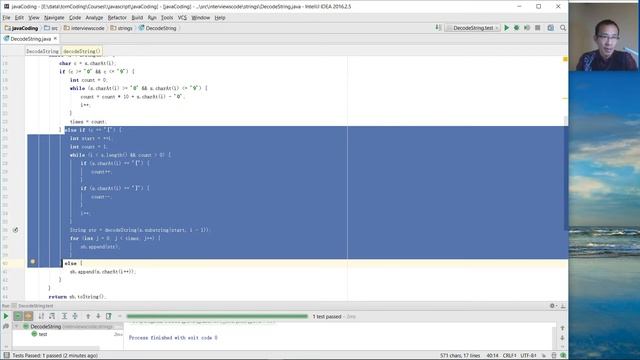Screen dimensions: 640x360
Task: Click javaCoding in navigation breadcrumb
Action: 21,28
